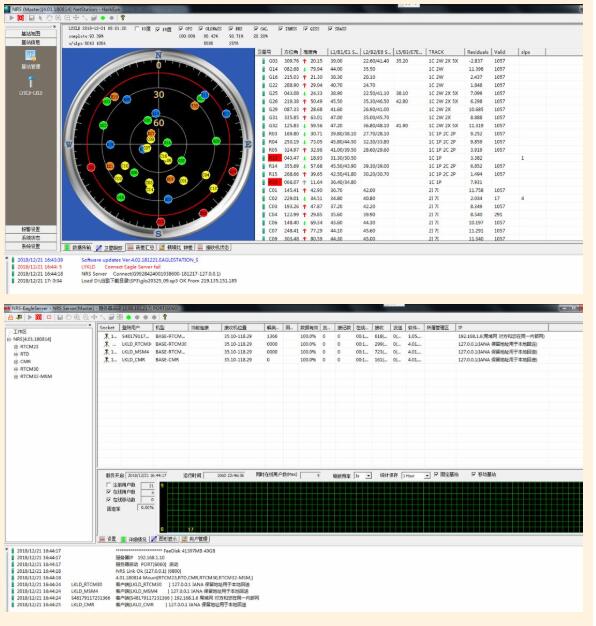Click the play icon in NetStation toolbar

12,18
